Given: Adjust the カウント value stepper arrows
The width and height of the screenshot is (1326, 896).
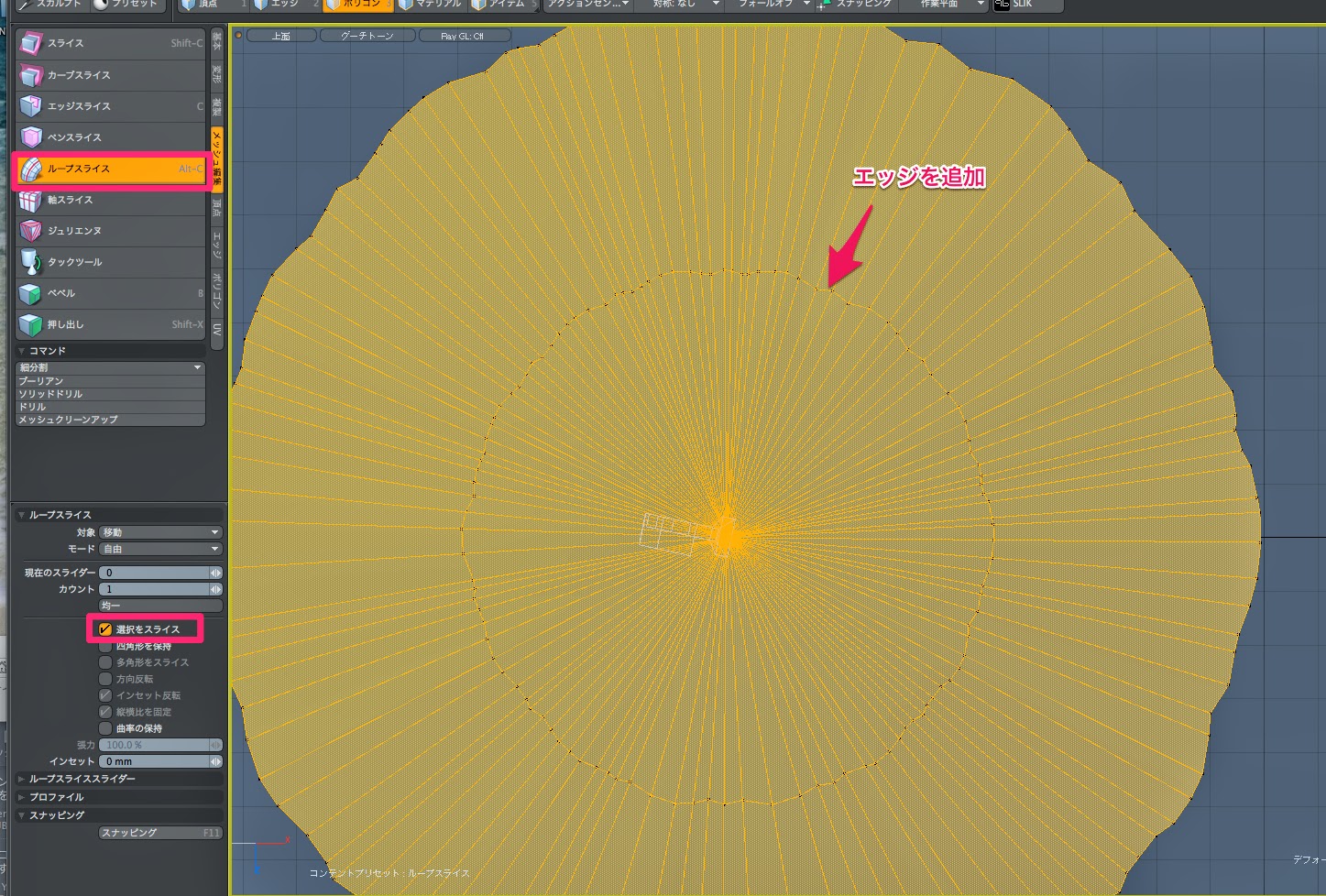Looking at the screenshot, I should point(216,589).
